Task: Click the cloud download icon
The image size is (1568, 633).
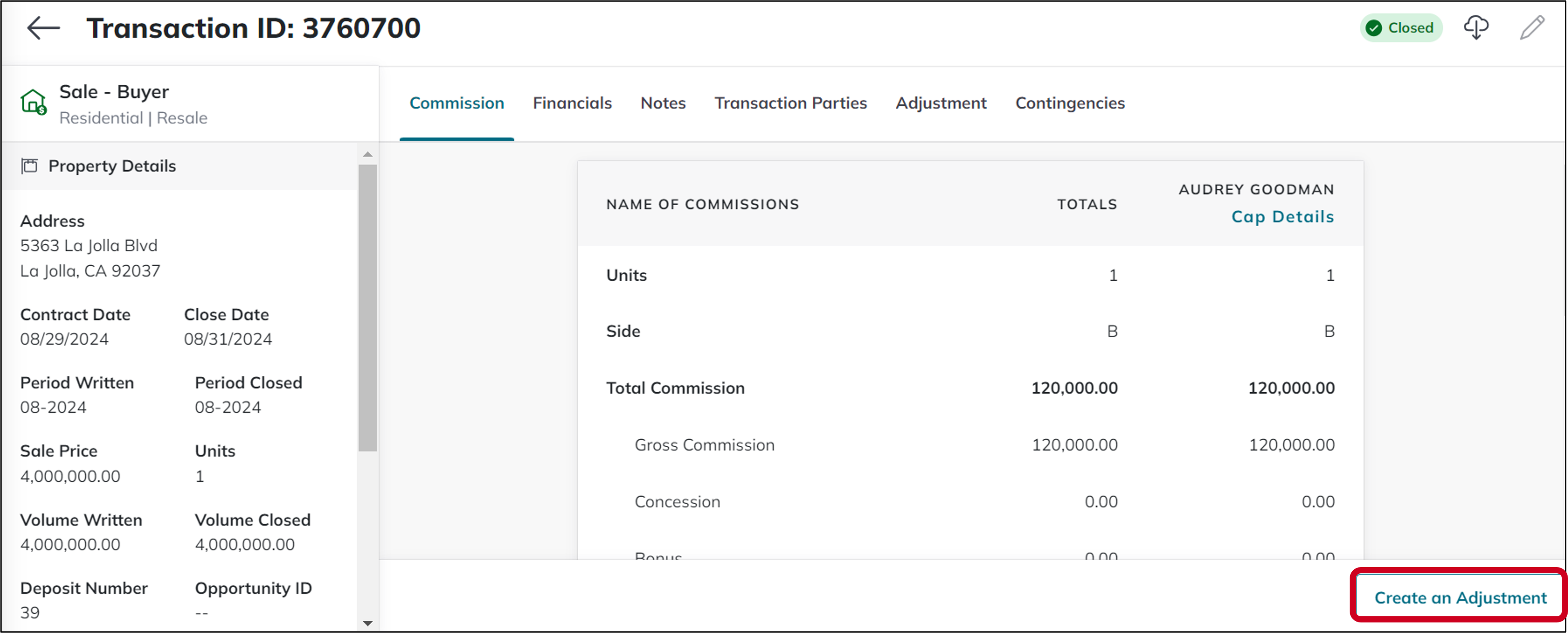Action: coord(1475,28)
